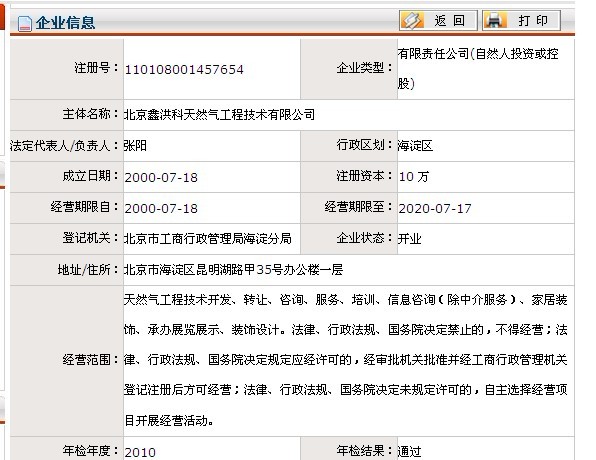Click the 年检结果 label
Image resolution: width=596 pixels, height=460 pixels.
pos(365,450)
